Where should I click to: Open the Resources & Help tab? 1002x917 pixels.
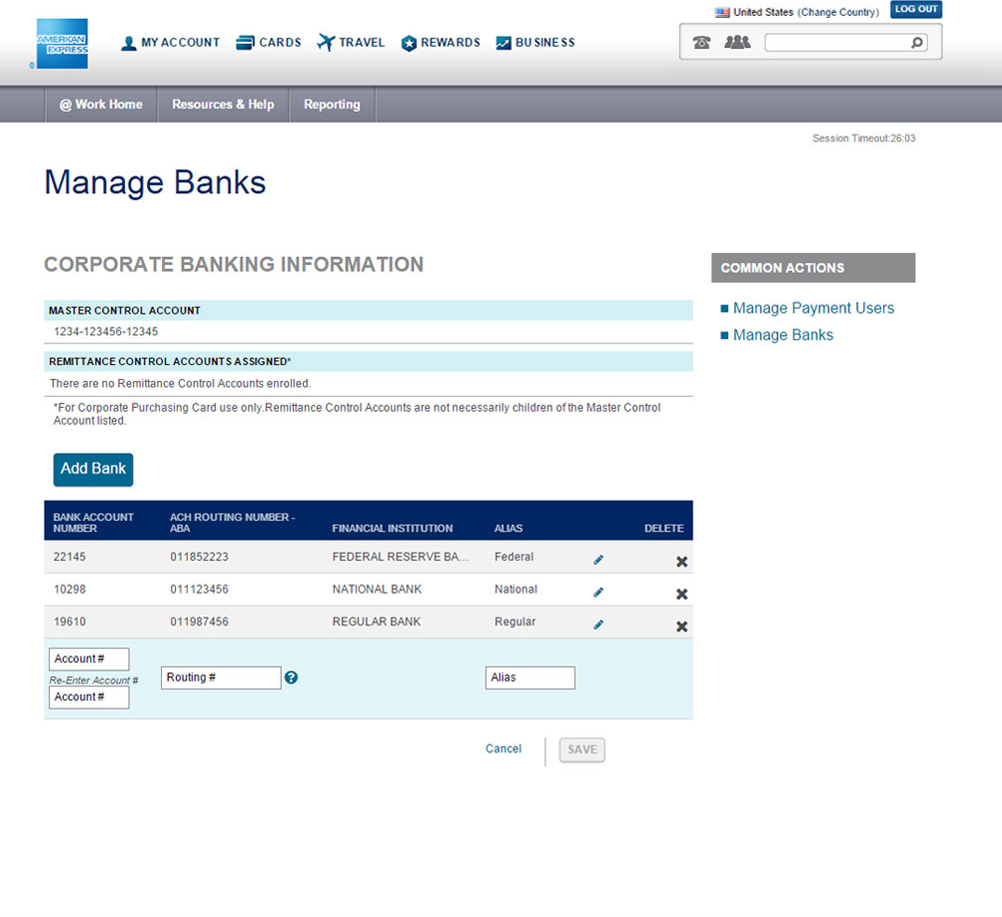tap(223, 104)
